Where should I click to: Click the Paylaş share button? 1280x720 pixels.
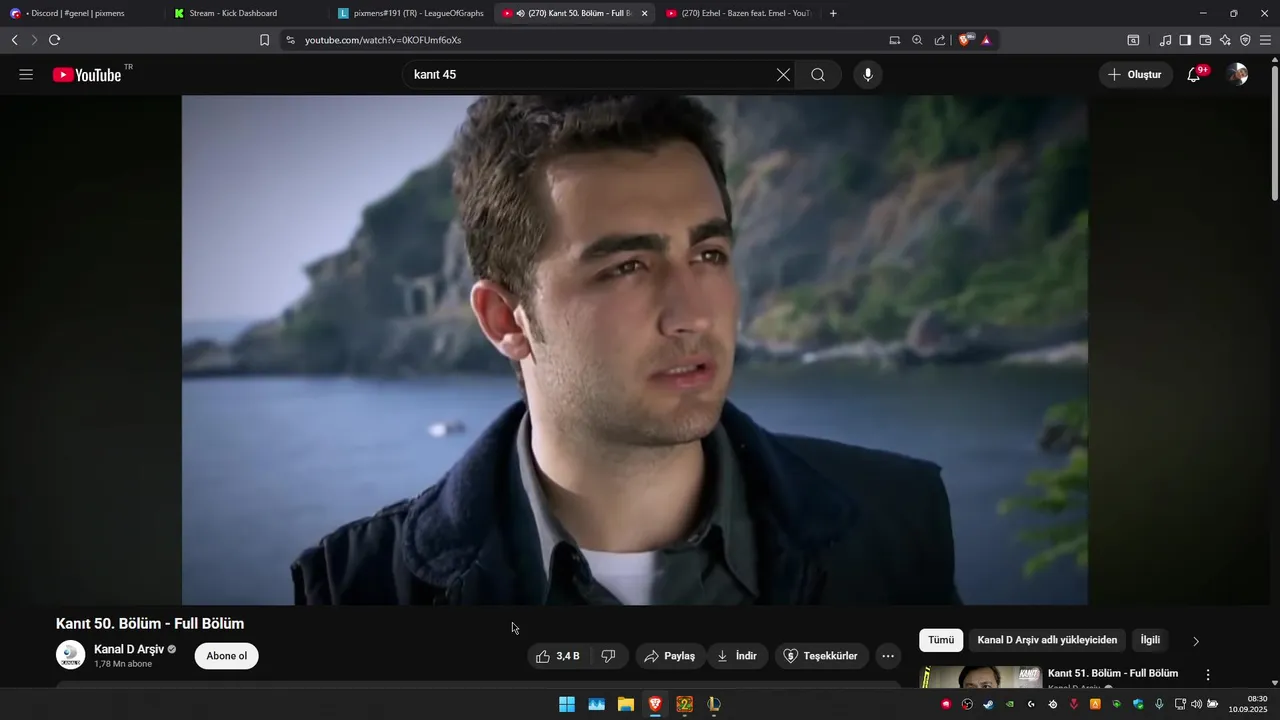[670, 656]
